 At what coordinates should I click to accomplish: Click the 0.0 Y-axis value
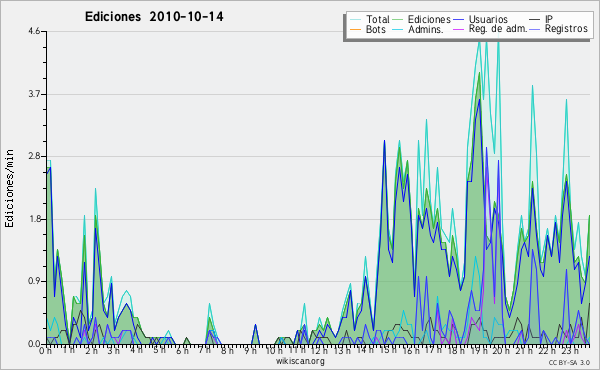34,344
